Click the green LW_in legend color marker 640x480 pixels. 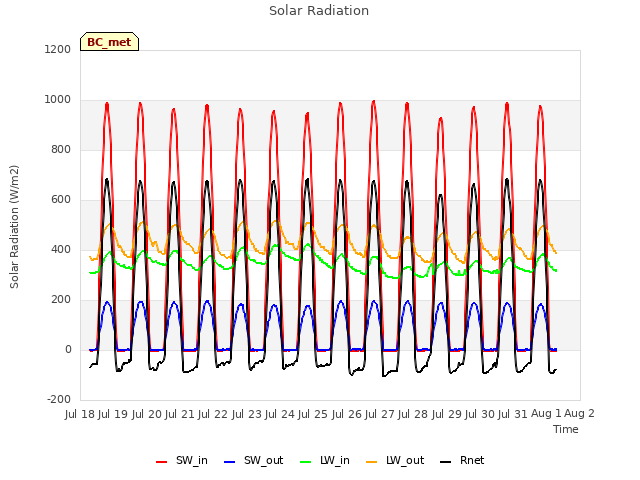pos(306,462)
